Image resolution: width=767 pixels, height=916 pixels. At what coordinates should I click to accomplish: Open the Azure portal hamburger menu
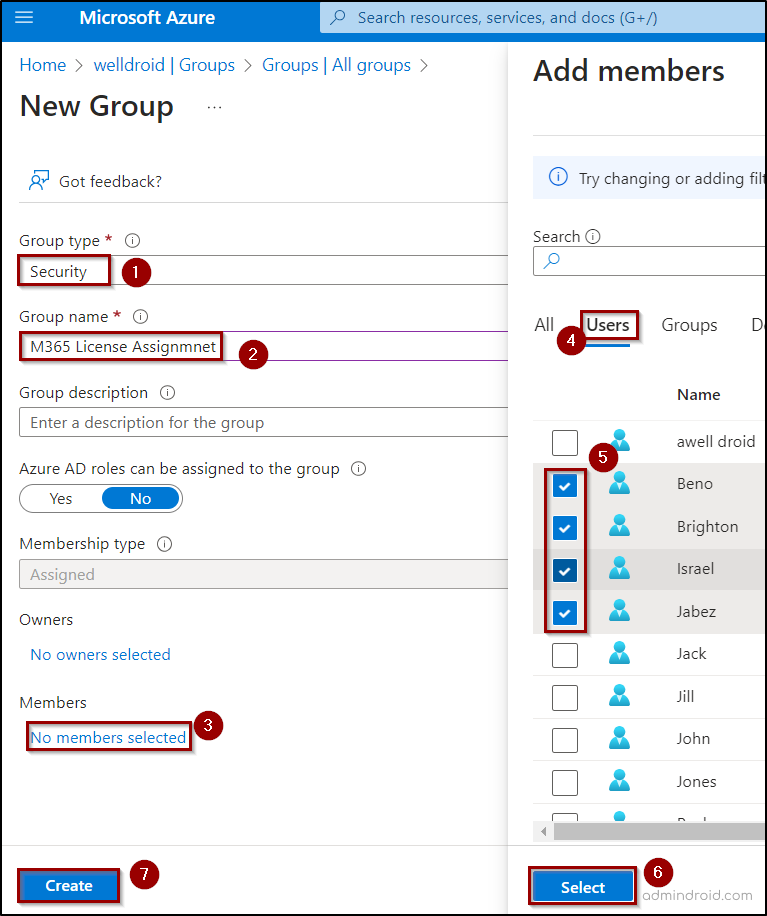[x=24, y=18]
